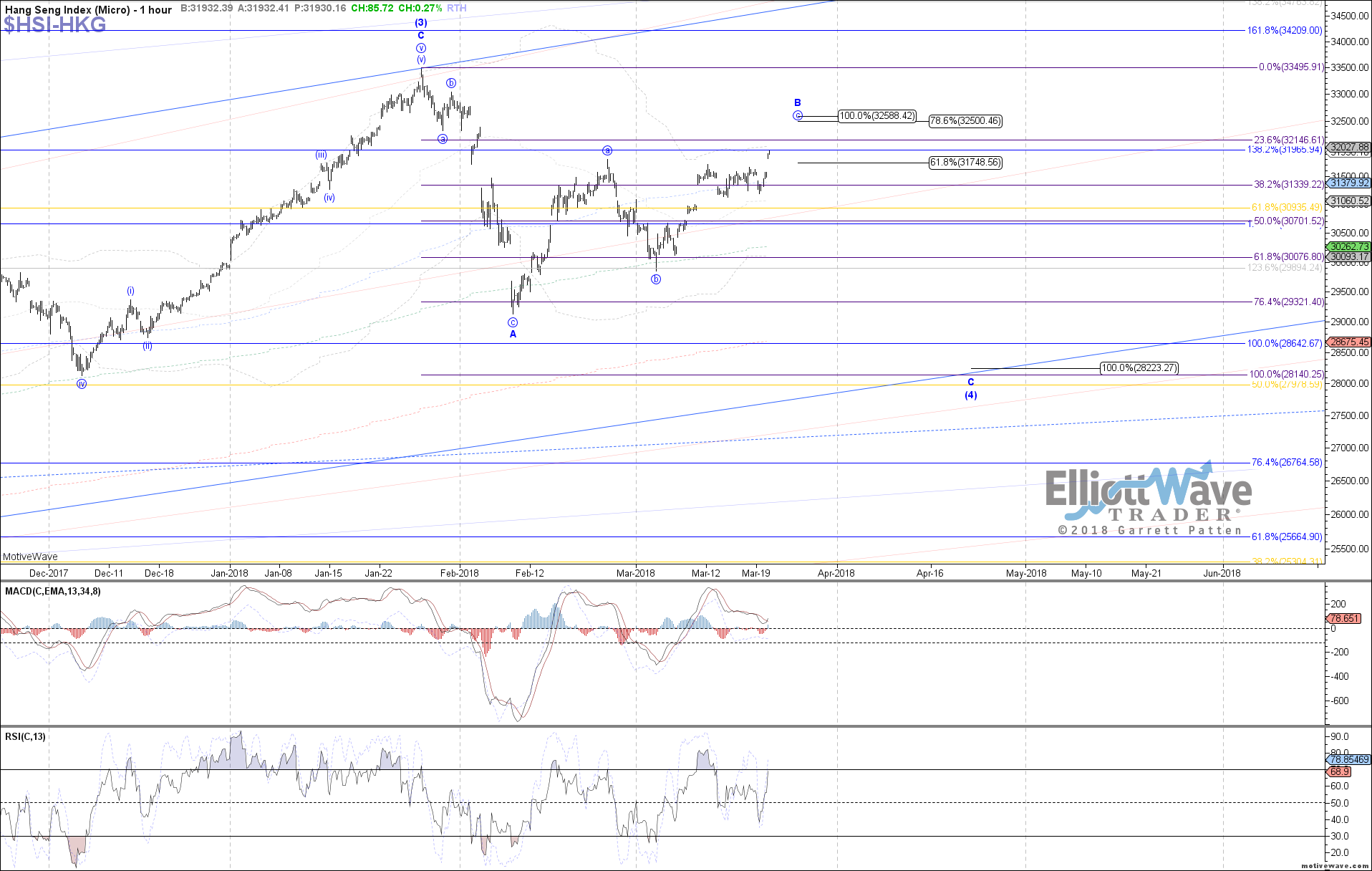1372x871 pixels.
Task: Select the 100.0%(28223.27) fib label box
Action: point(1139,368)
